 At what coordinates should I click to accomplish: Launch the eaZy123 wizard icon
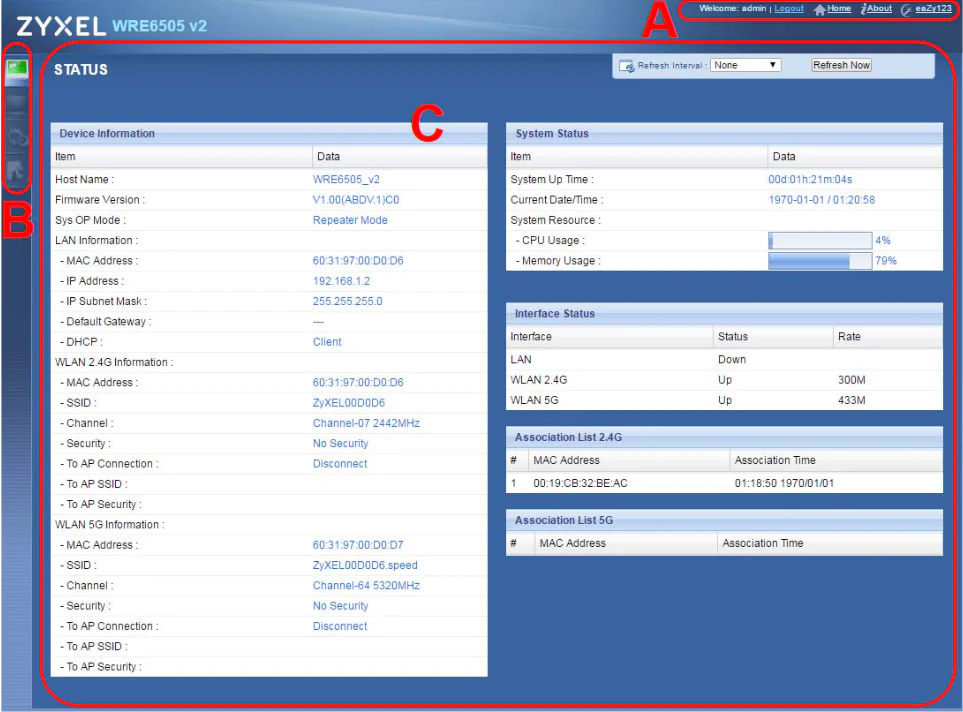point(906,9)
